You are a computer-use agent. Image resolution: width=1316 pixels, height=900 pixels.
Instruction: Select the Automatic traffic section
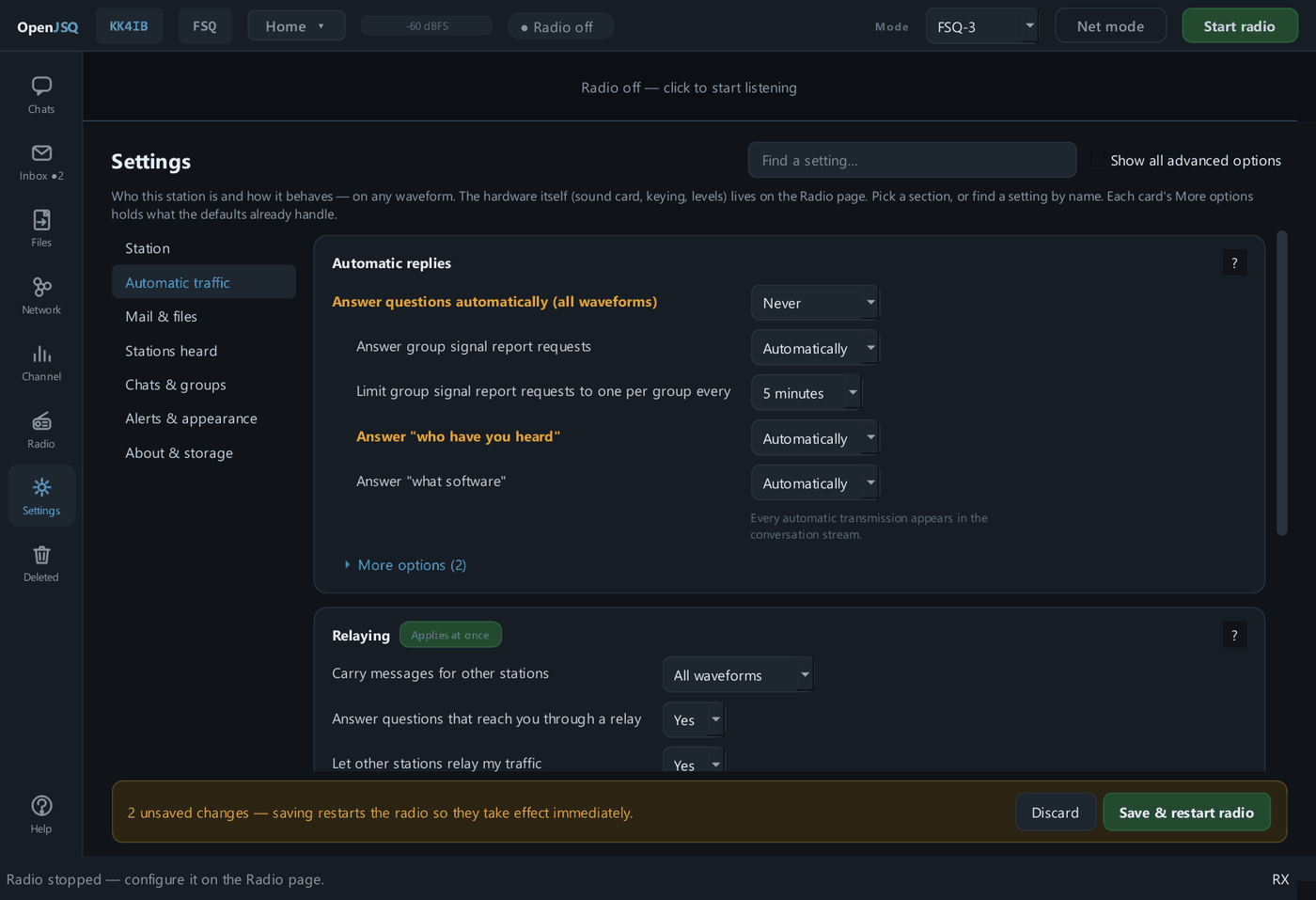pyautogui.click(x=204, y=282)
